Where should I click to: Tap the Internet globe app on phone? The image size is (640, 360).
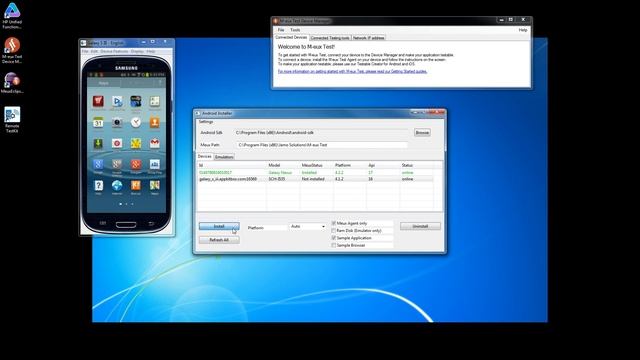click(x=117, y=185)
